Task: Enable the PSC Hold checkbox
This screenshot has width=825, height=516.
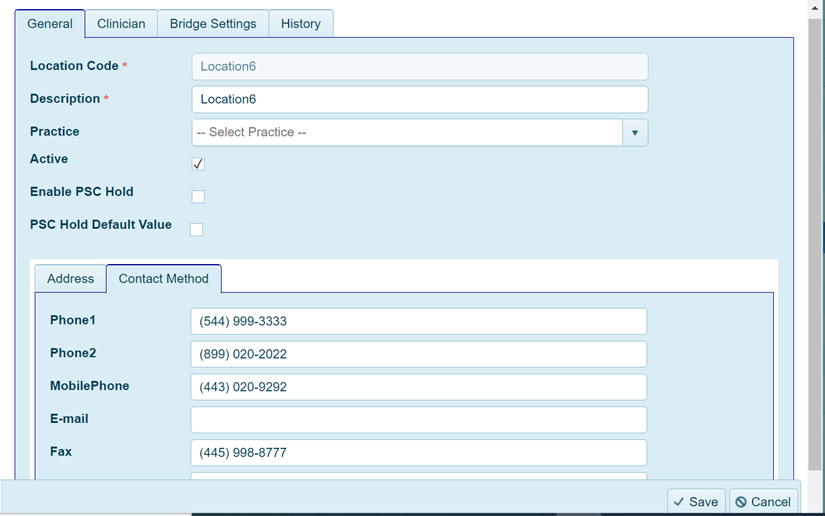Action: point(198,197)
